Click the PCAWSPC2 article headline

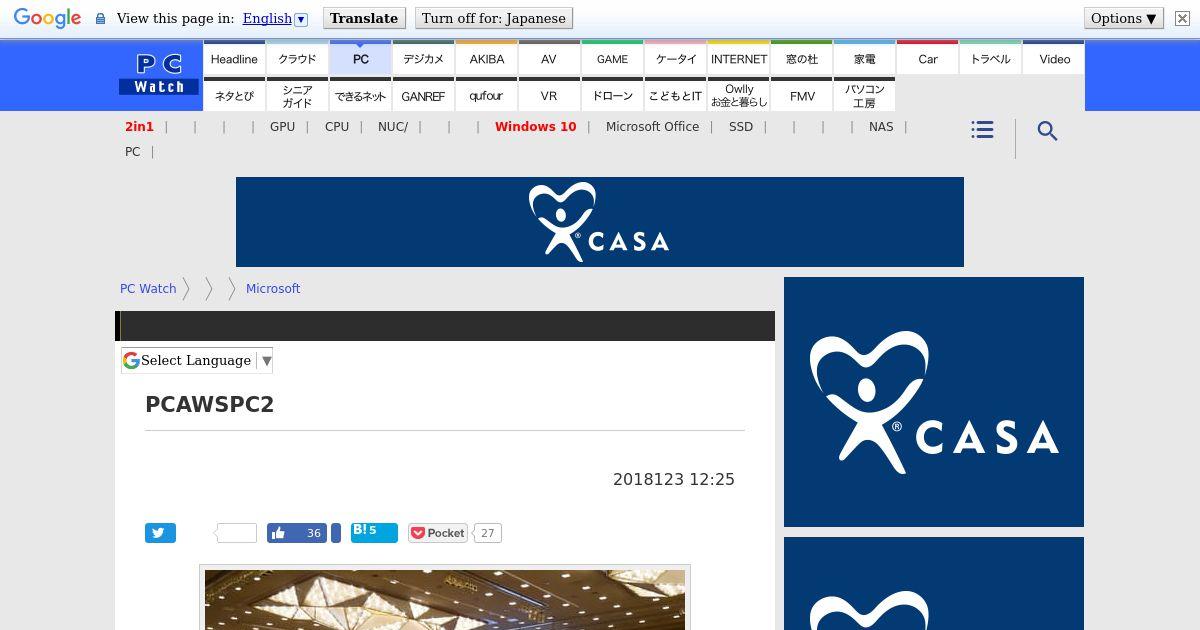click(210, 404)
